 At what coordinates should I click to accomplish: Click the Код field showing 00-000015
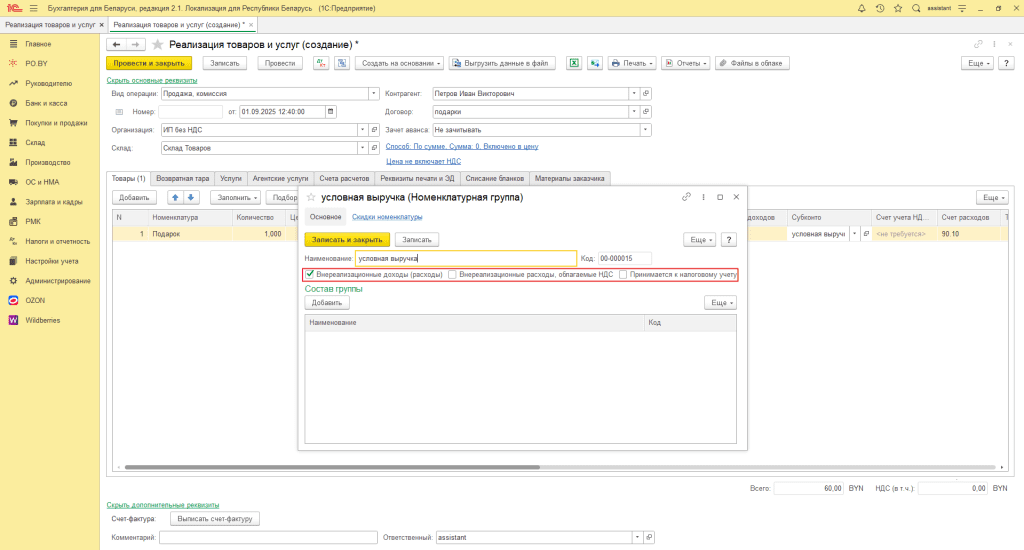pyautogui.click(x=624, y=259)
